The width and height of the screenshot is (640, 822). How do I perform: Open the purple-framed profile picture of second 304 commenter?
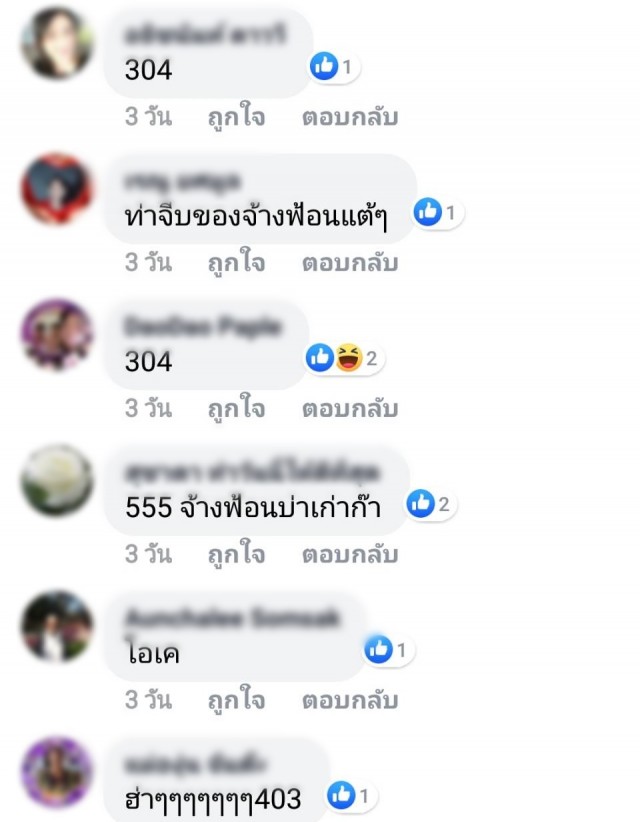click(57, 334)
